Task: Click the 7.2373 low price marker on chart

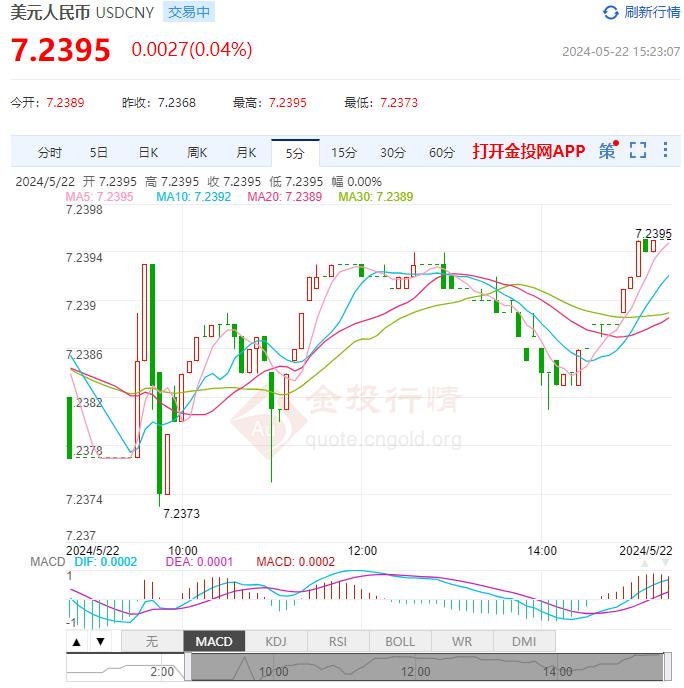Action: (182, 514)
